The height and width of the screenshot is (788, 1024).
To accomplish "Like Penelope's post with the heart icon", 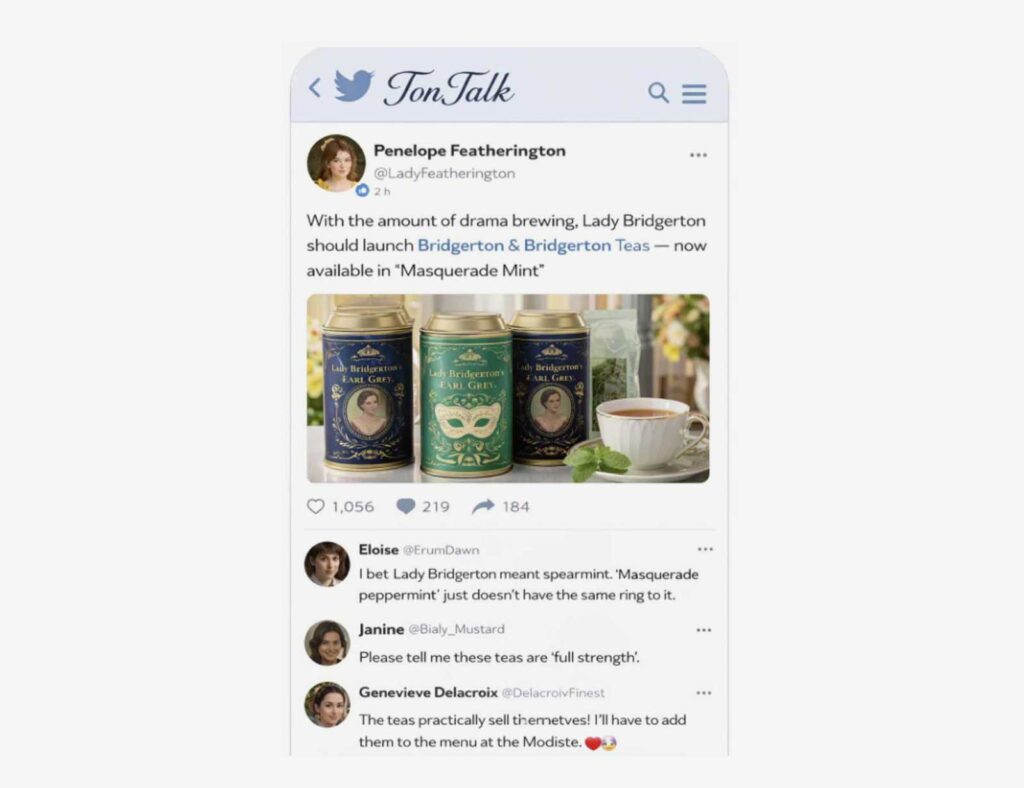I will pos(315,507).
